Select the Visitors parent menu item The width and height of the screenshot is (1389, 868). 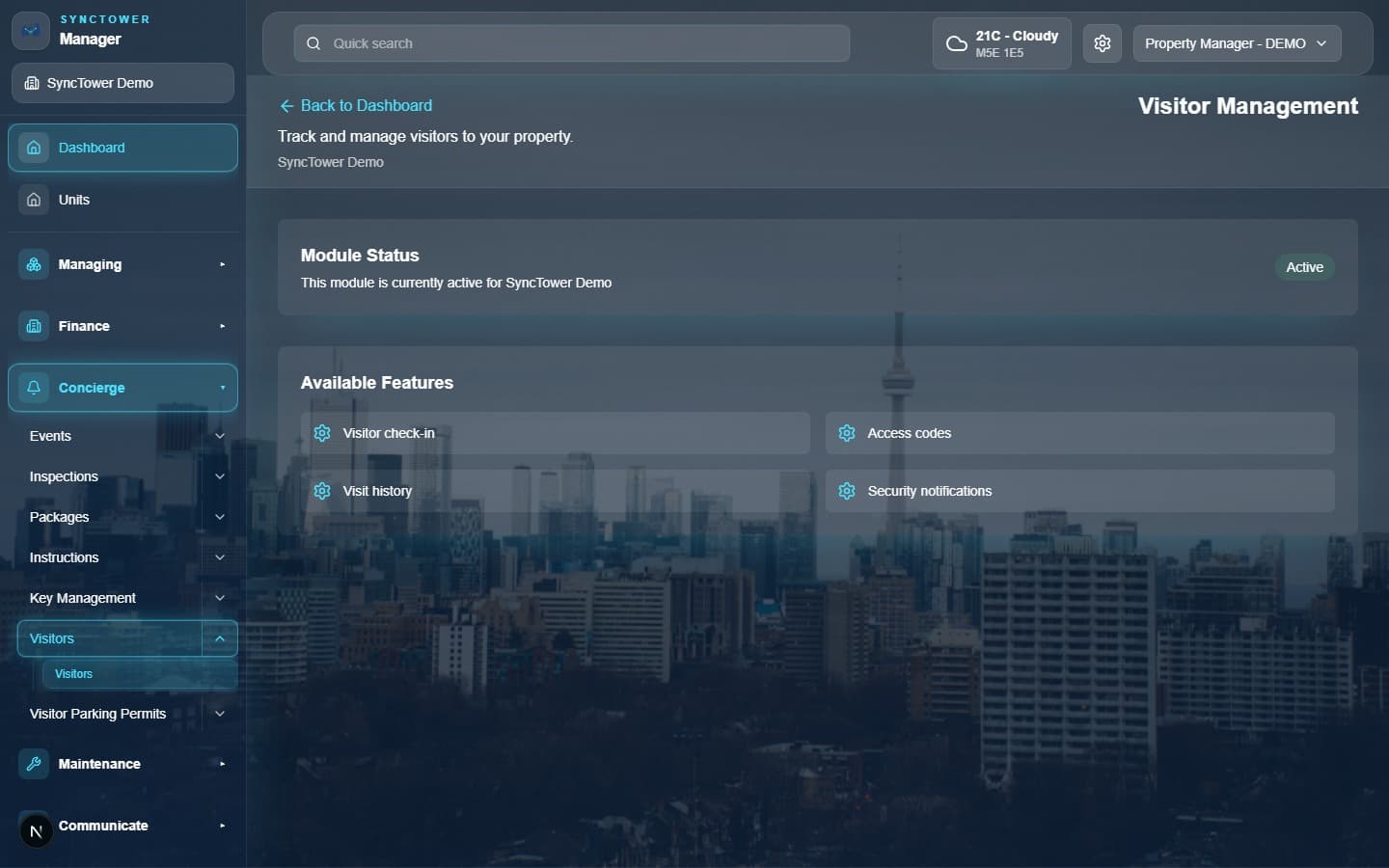coord(109,638)
